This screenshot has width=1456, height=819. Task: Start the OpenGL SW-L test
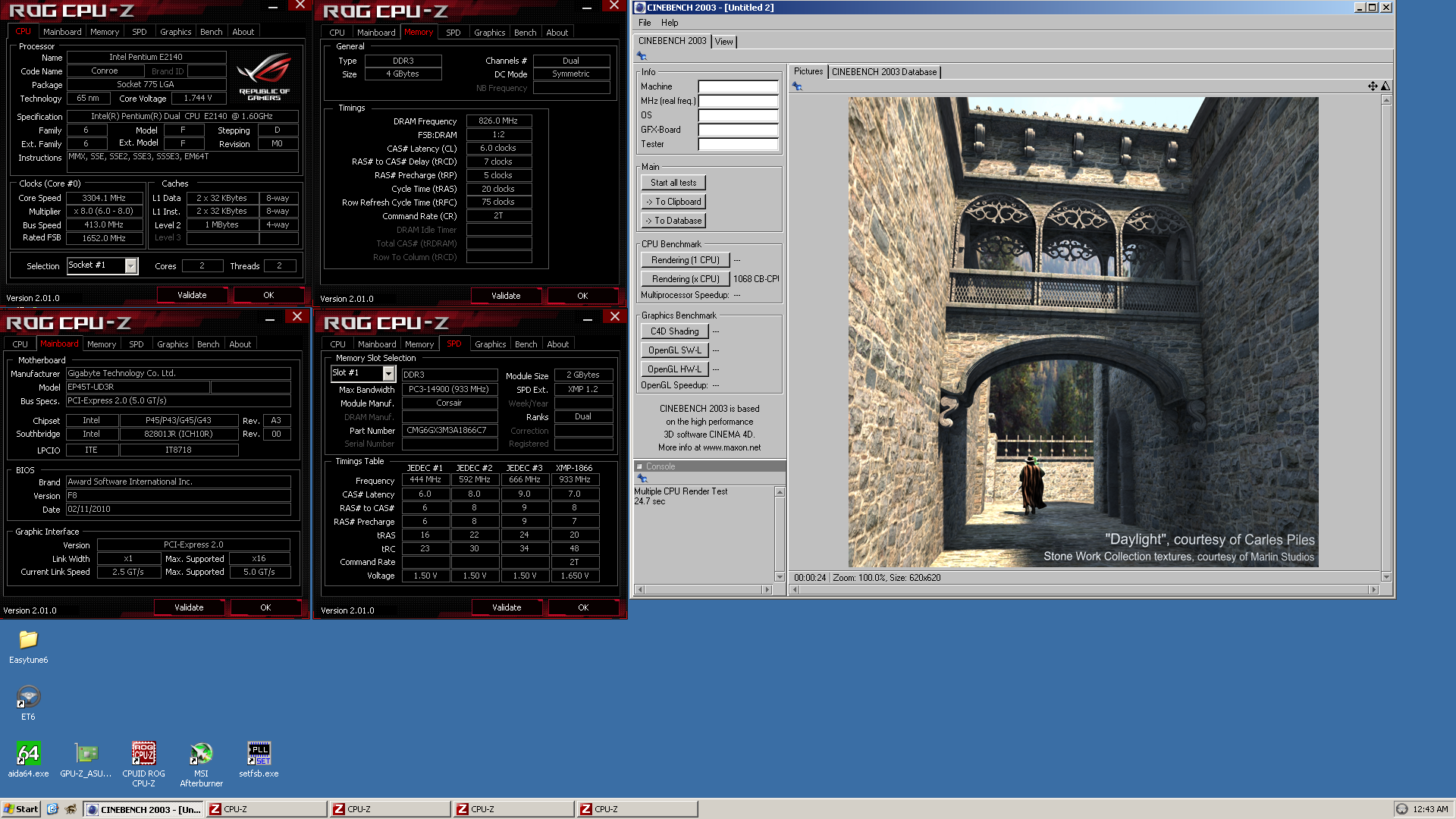click(x=675, y=350)
